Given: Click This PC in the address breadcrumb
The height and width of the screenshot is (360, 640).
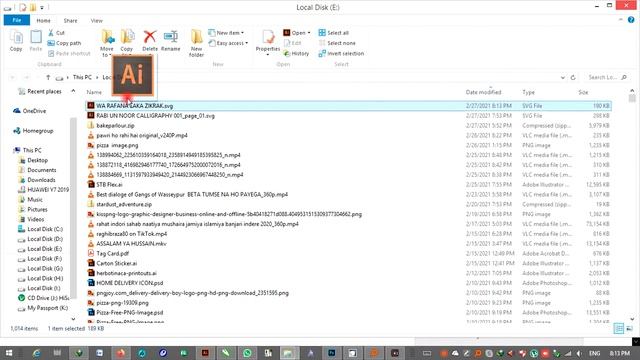Looking at the screenshot, I should point(82,77).
